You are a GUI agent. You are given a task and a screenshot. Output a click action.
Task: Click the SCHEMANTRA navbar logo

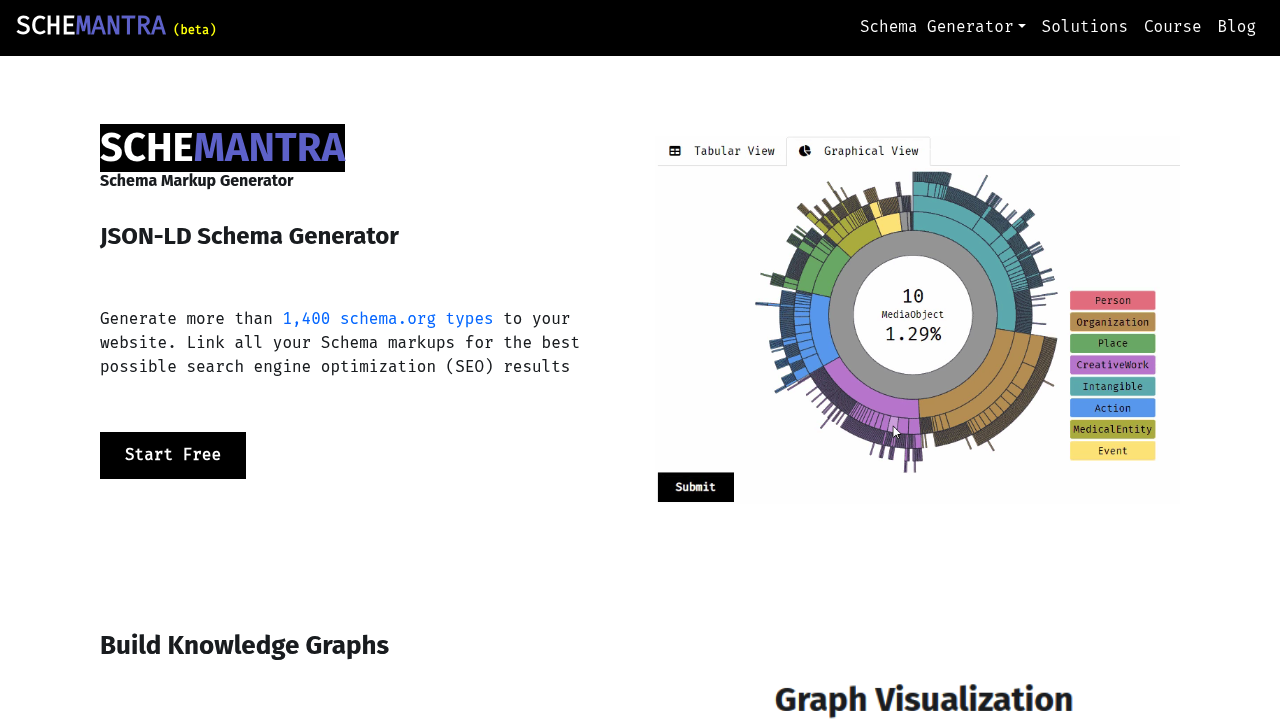click(x=91, y=26)
